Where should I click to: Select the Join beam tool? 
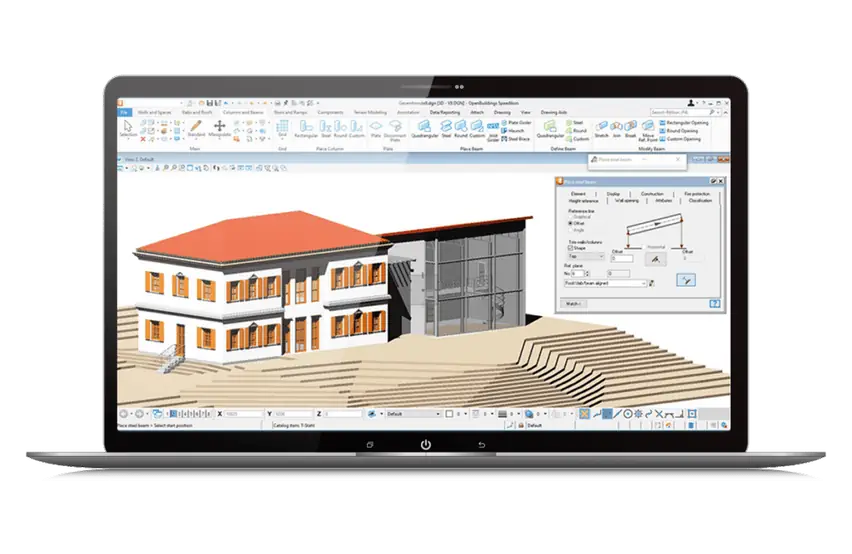(x=617, y=129)
